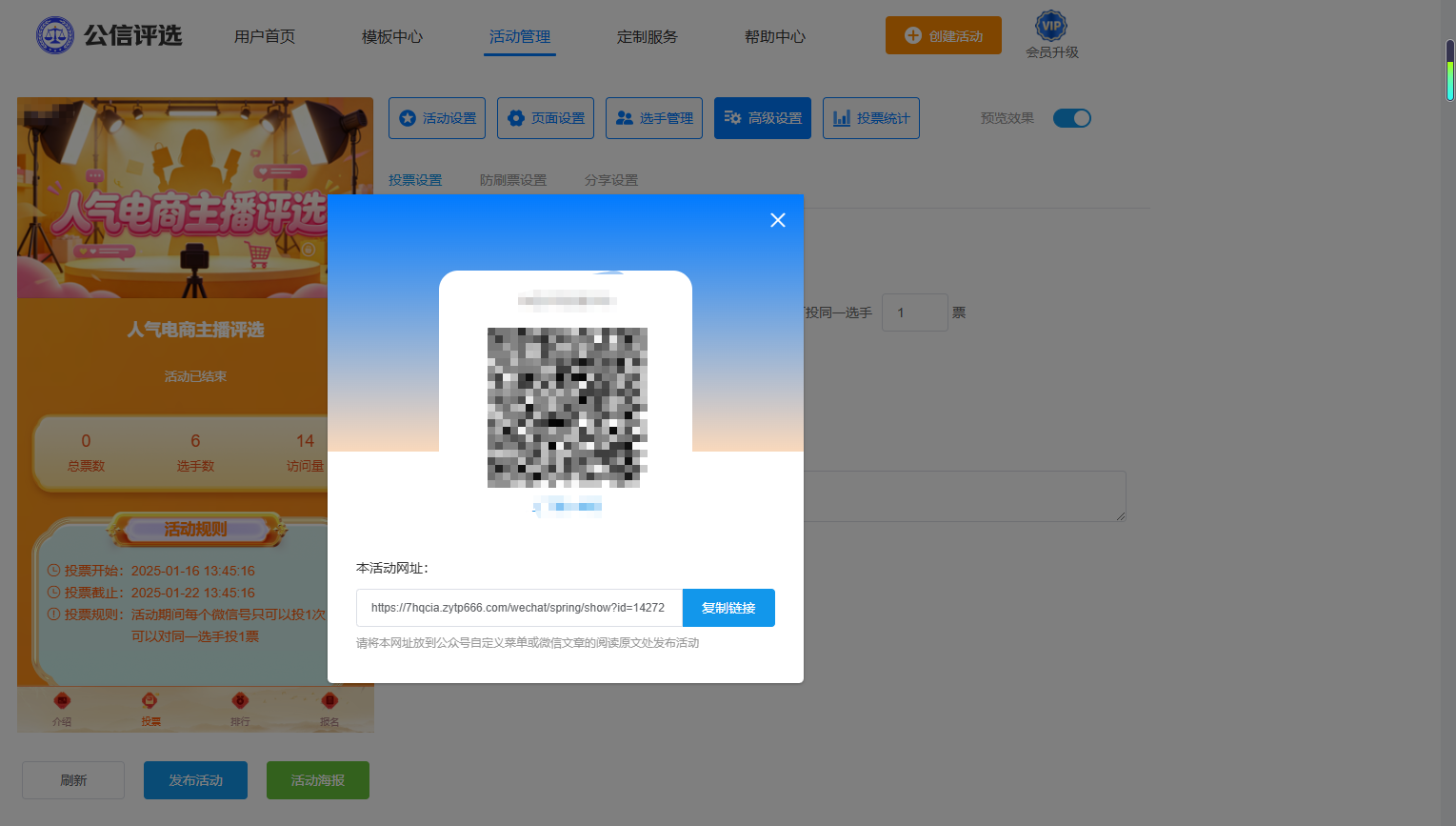
Task: Open 活动设置 tab button
Action: pos(437,118)
